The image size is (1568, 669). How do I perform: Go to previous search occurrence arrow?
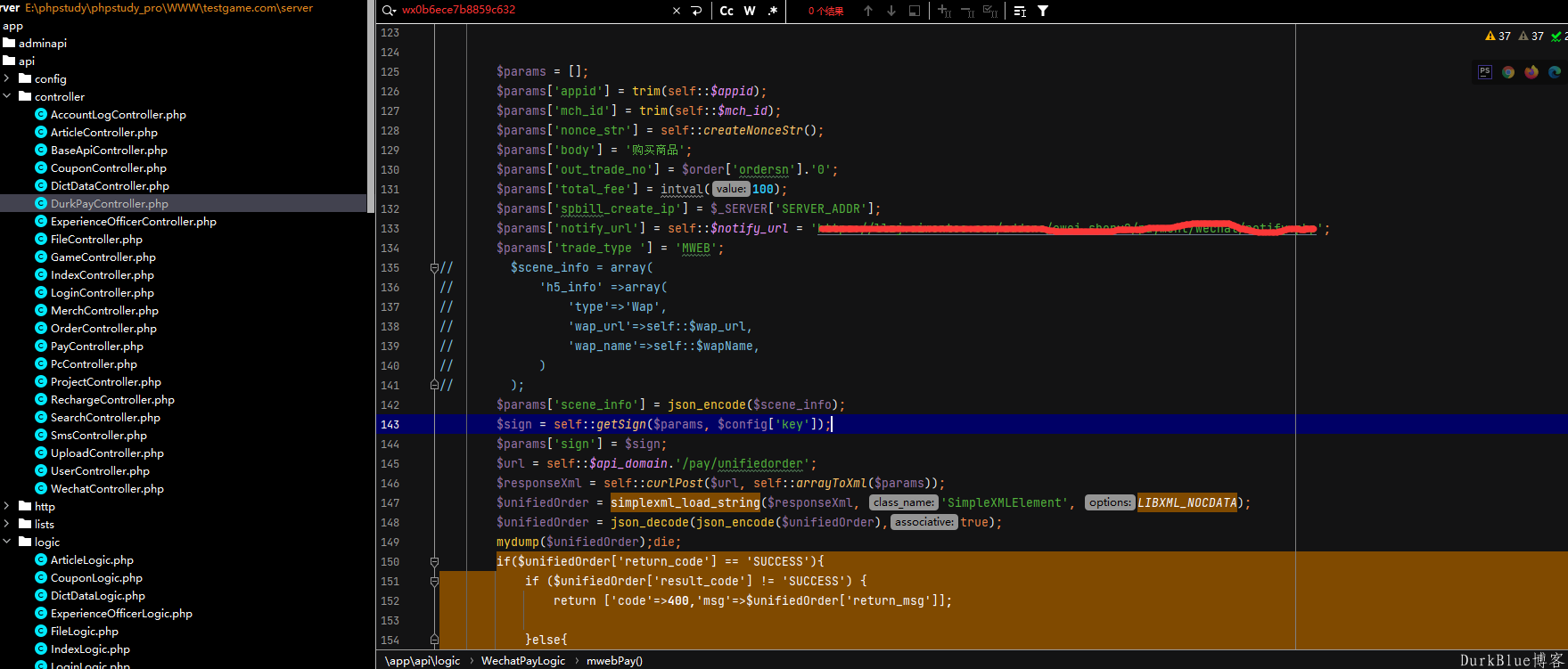(x=868, y=11)
